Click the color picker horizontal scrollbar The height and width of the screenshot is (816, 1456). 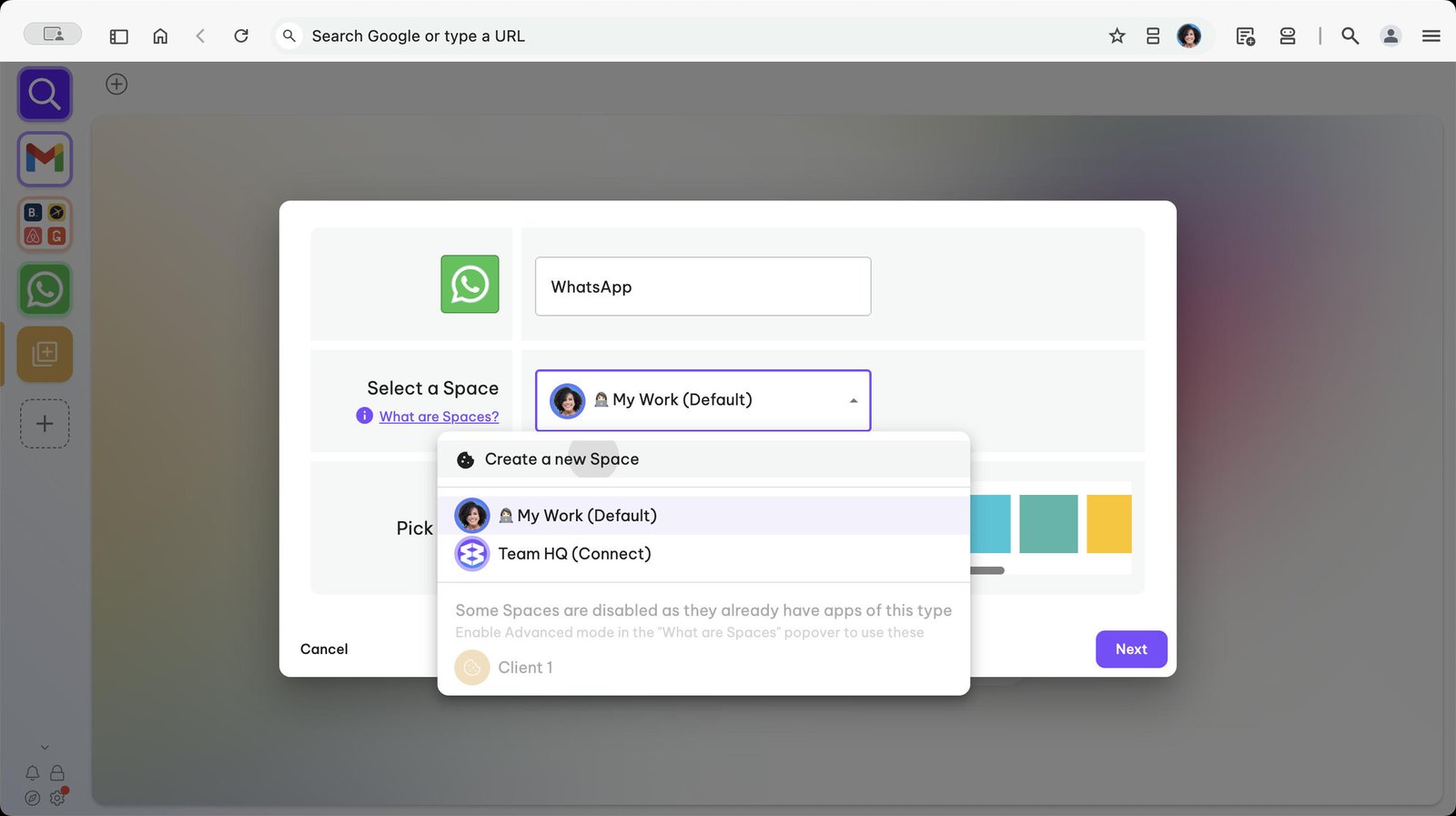[987, 570]
